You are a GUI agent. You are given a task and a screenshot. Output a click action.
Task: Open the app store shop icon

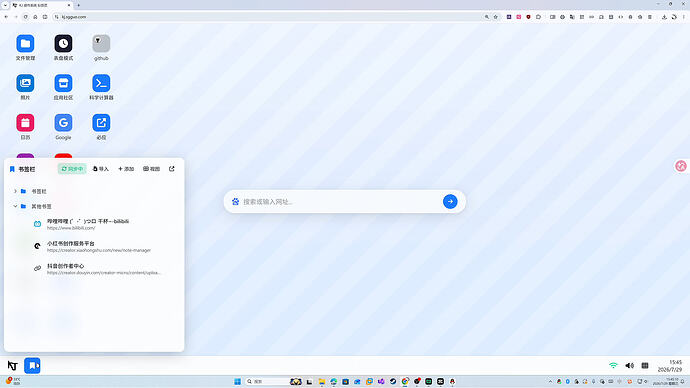click(x=63, y=83)
